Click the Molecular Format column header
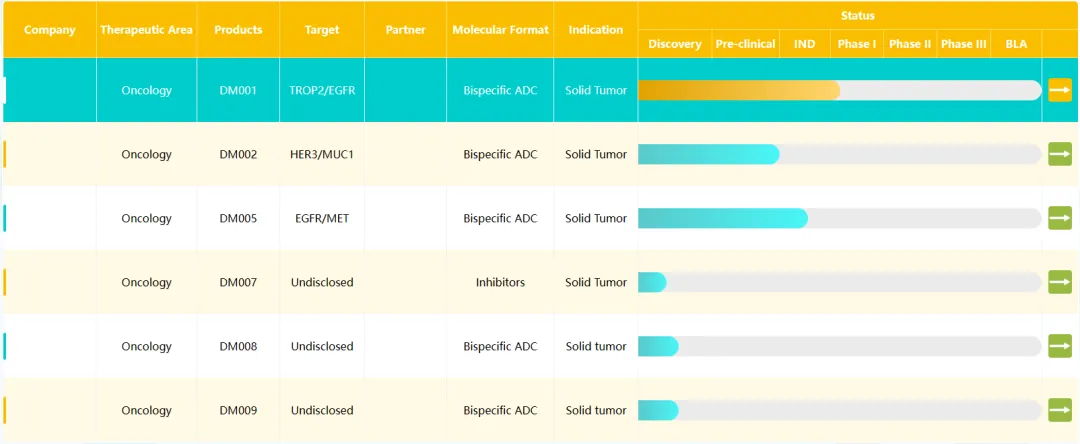Viewport: 1080px width, 444px height. click(x=500, y=30)
